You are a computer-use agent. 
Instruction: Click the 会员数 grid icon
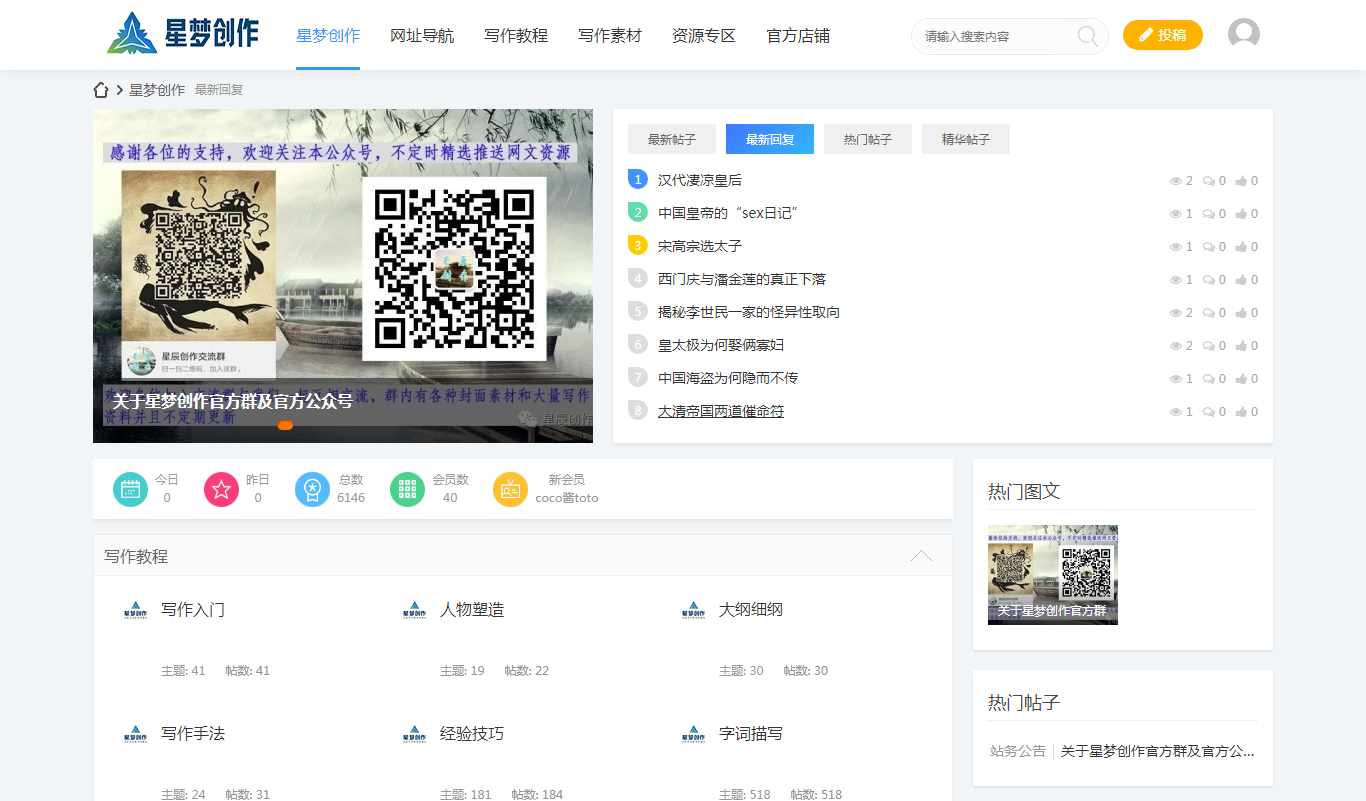click(407, 489)
